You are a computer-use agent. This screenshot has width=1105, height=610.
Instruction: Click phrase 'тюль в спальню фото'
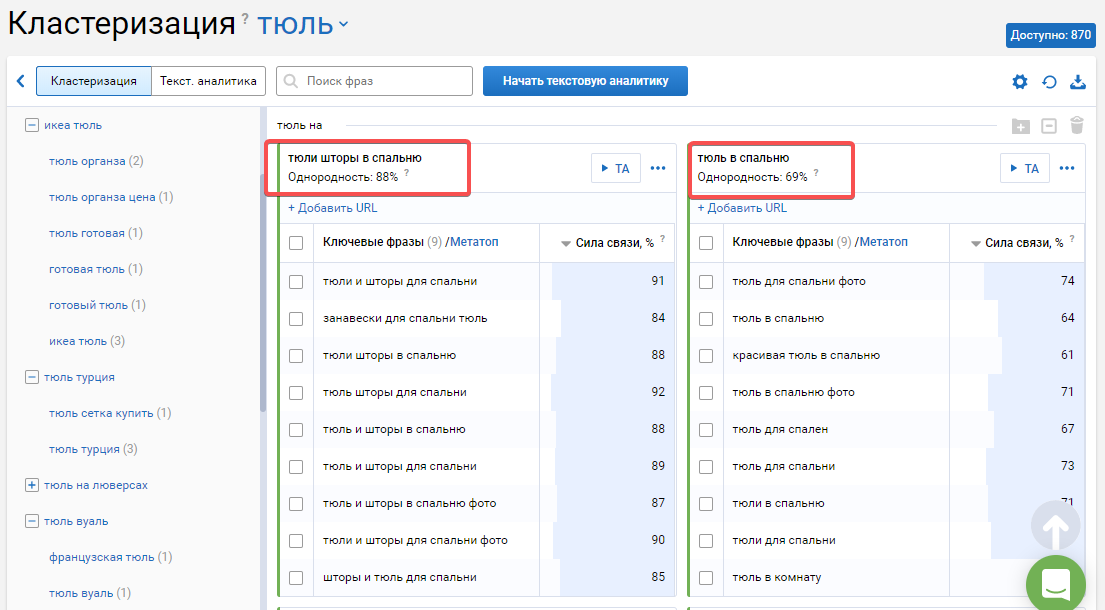[x=794, y=392]
